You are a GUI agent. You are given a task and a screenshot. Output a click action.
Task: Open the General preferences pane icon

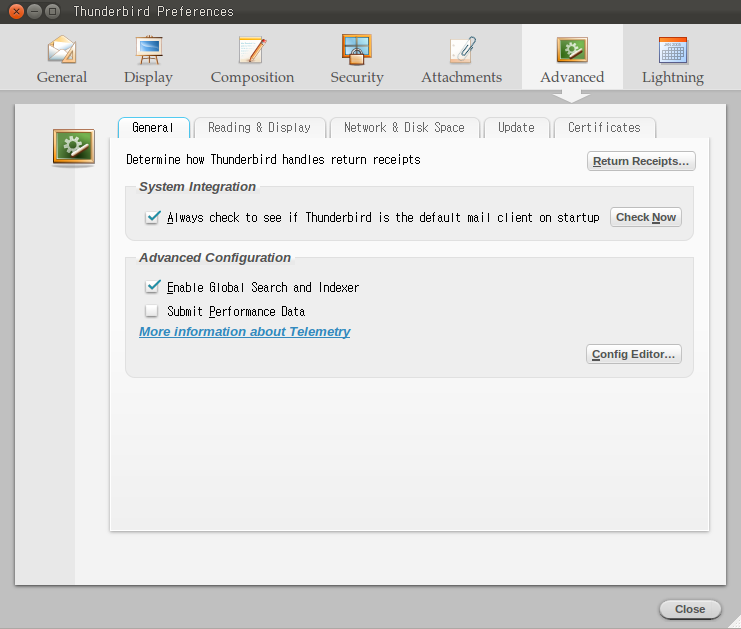[61, 60]
